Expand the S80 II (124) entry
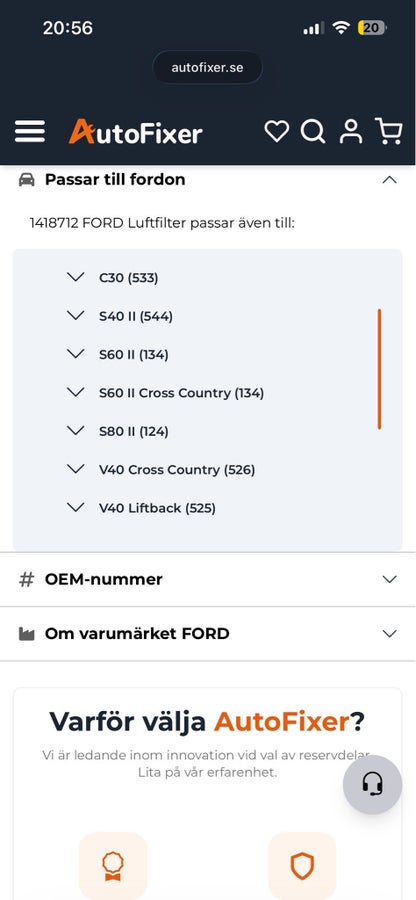This screenshot has height=900, width=416. click(x=118, y=431)
